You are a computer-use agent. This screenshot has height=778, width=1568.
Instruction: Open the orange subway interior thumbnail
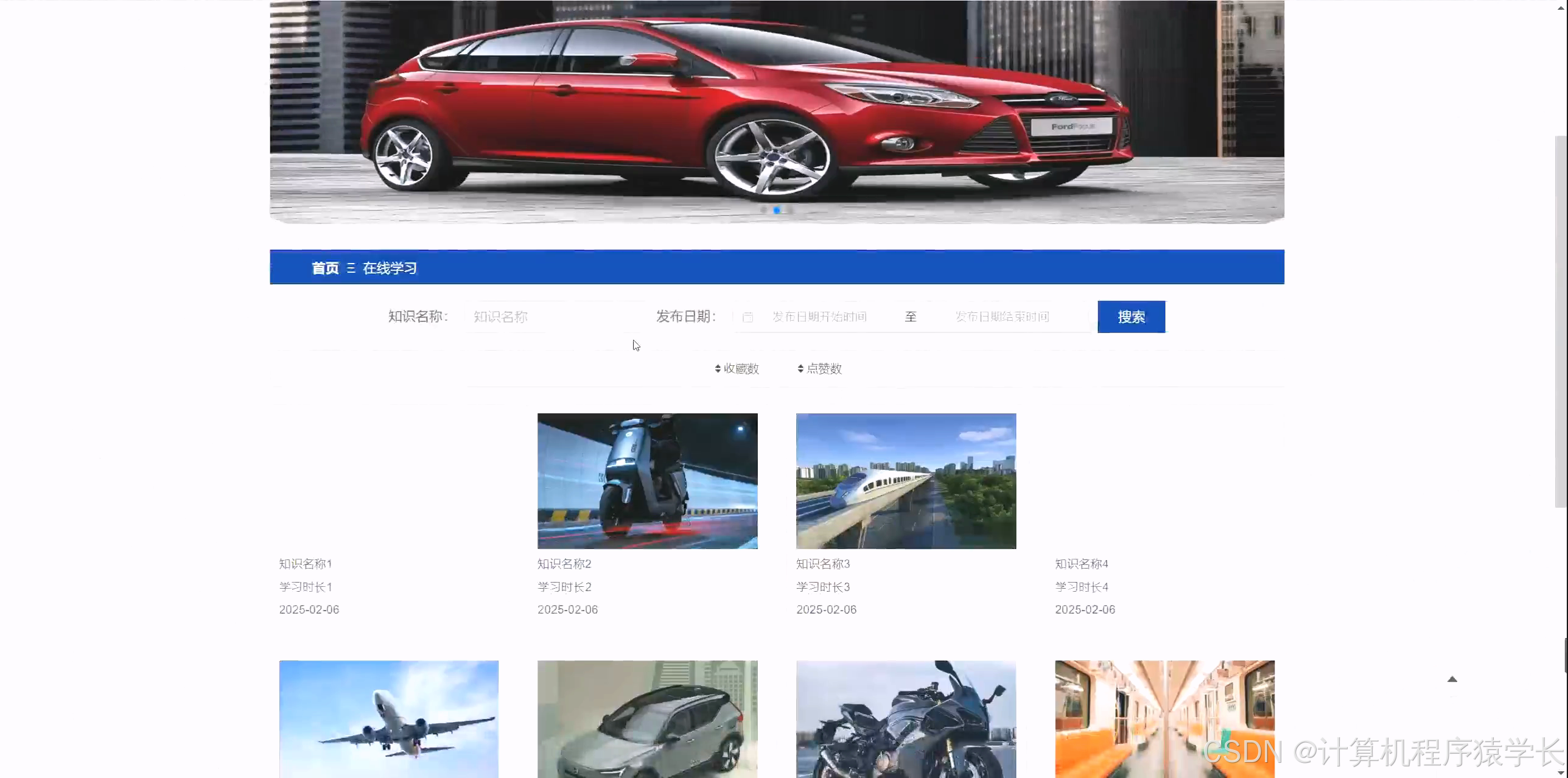[x=1164, y=719]
